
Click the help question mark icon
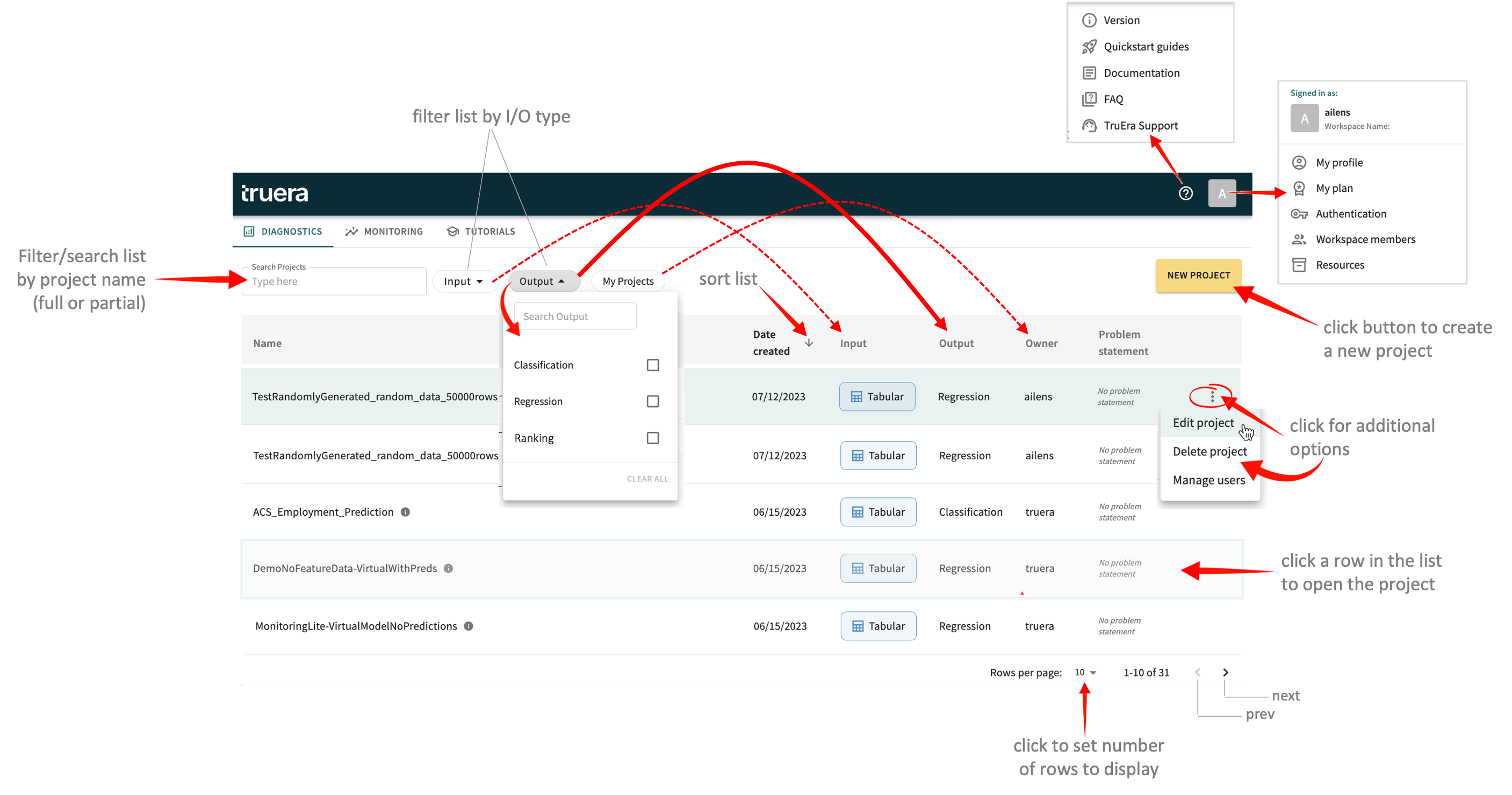point(1186,193)
